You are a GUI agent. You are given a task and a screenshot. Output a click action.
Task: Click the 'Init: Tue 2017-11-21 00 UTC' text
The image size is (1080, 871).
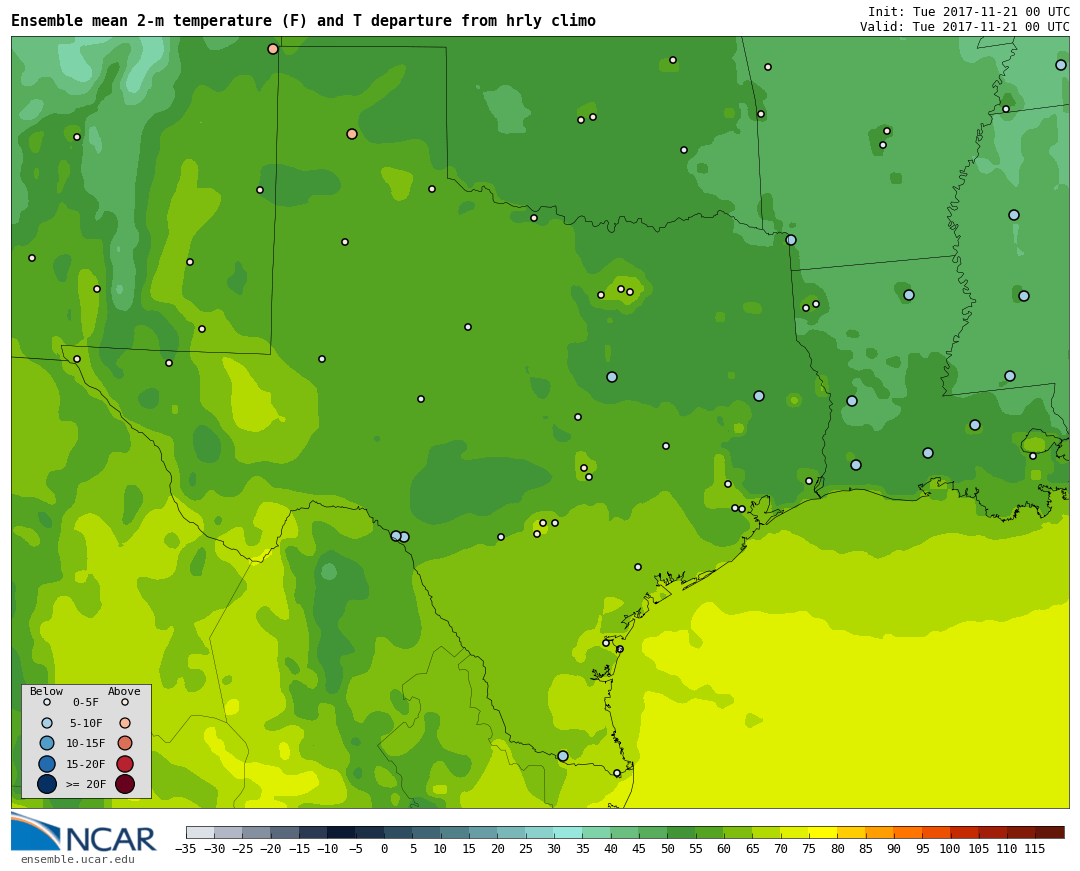968,12
